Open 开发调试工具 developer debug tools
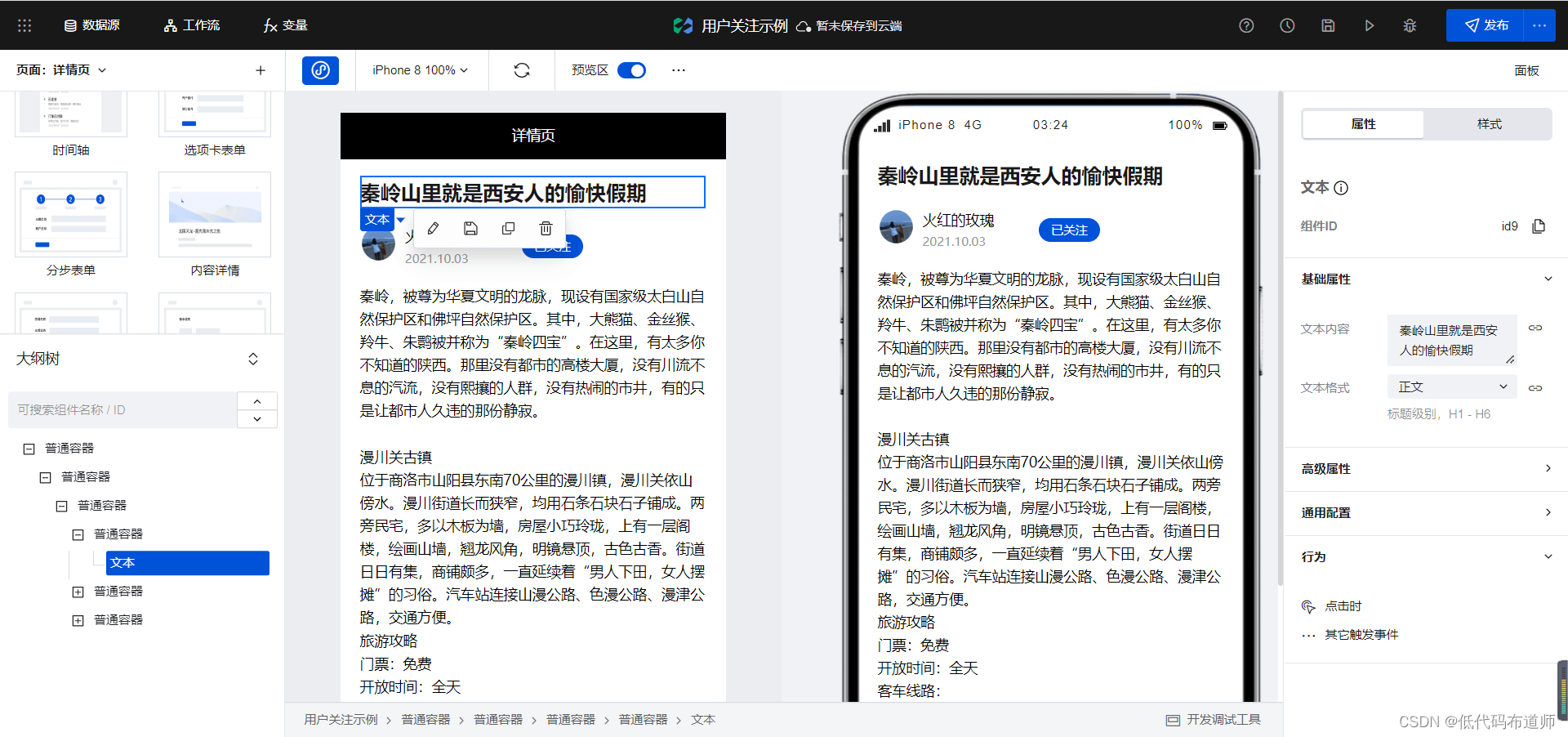The image size is (1568, 737). click(1214, 720)
